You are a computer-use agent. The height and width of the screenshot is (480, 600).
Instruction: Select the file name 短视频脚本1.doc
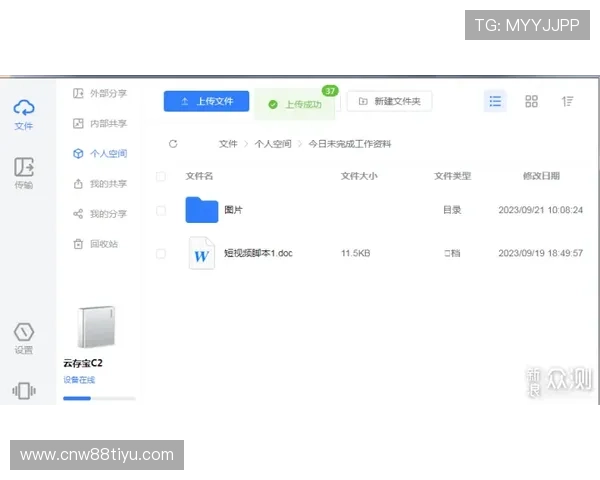pyautogui.click(x=258, y=253)
